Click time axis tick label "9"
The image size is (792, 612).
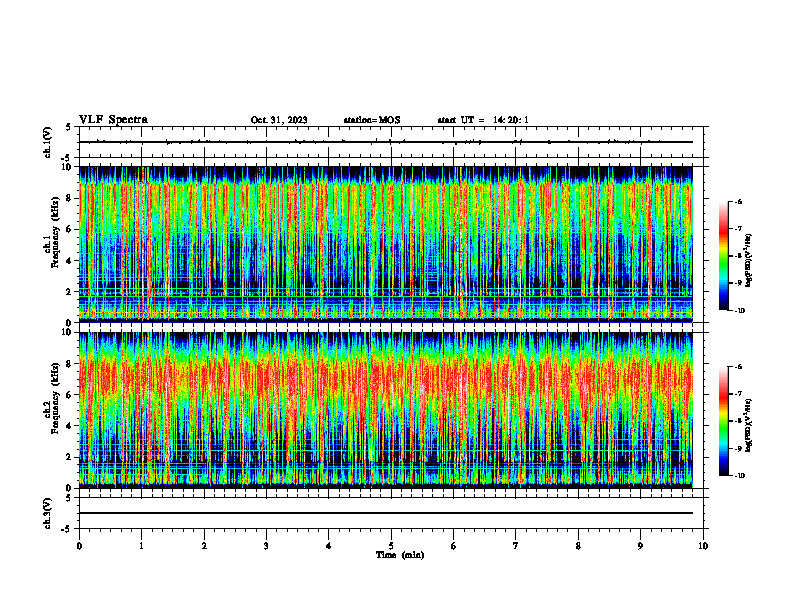pos(640,546)
